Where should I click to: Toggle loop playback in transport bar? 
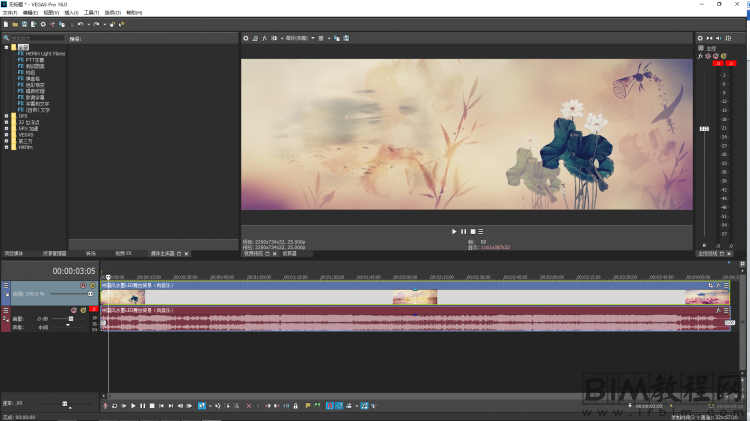pyautogui.click(x=115, y=406)
